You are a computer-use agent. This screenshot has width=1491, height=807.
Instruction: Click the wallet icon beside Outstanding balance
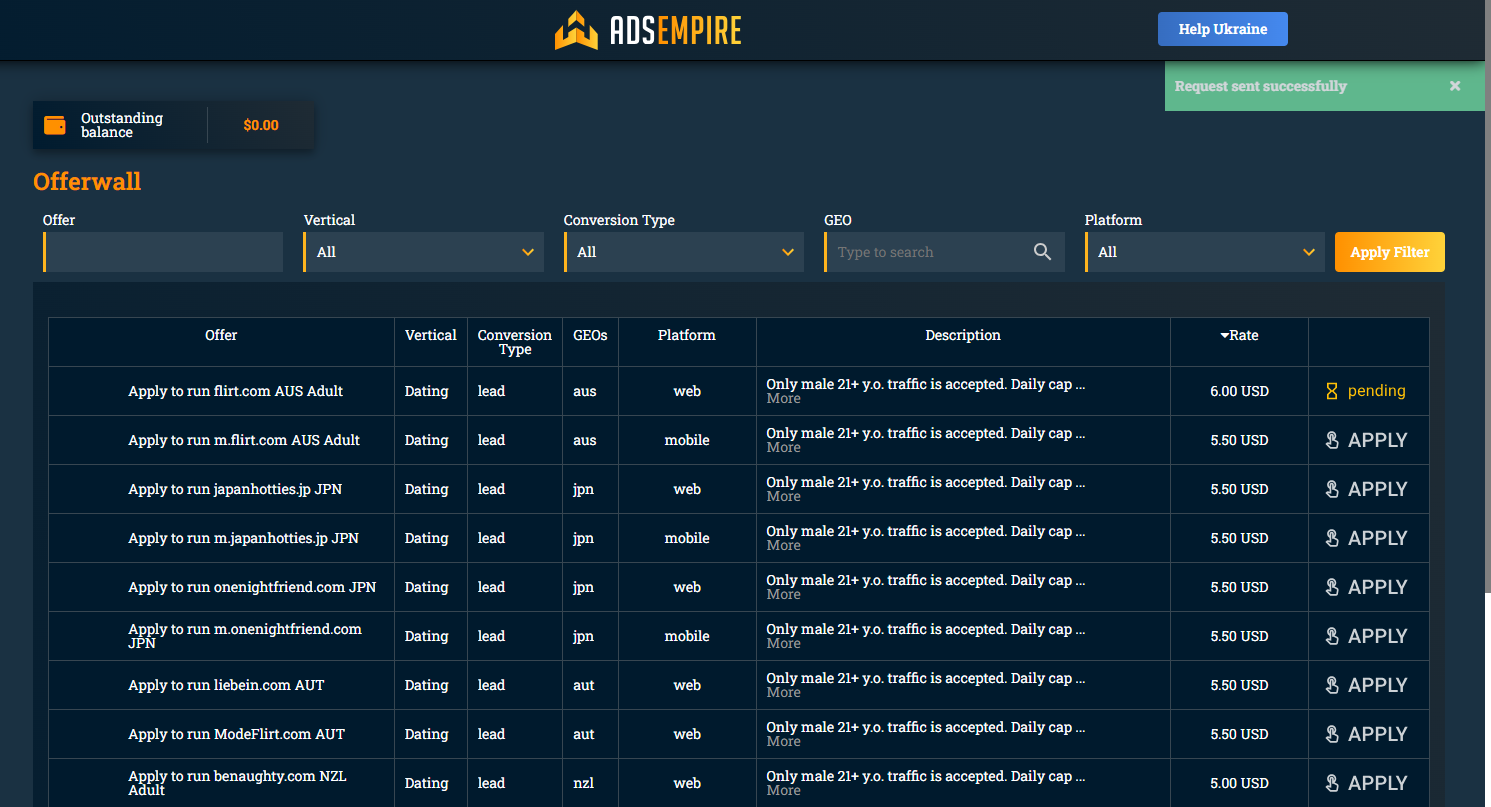(55, 125)
